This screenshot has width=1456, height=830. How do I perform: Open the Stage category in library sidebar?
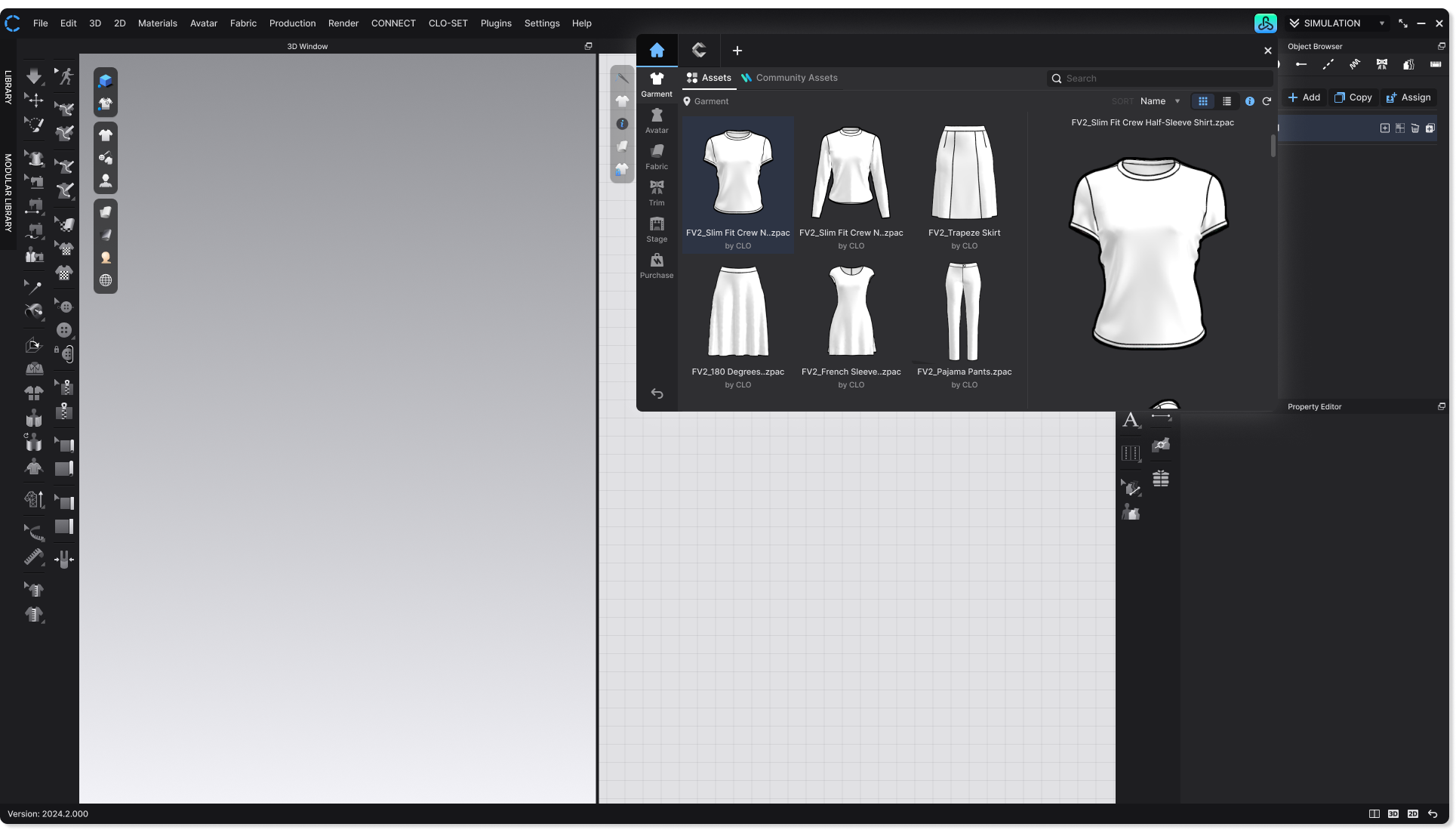point(657,230)
